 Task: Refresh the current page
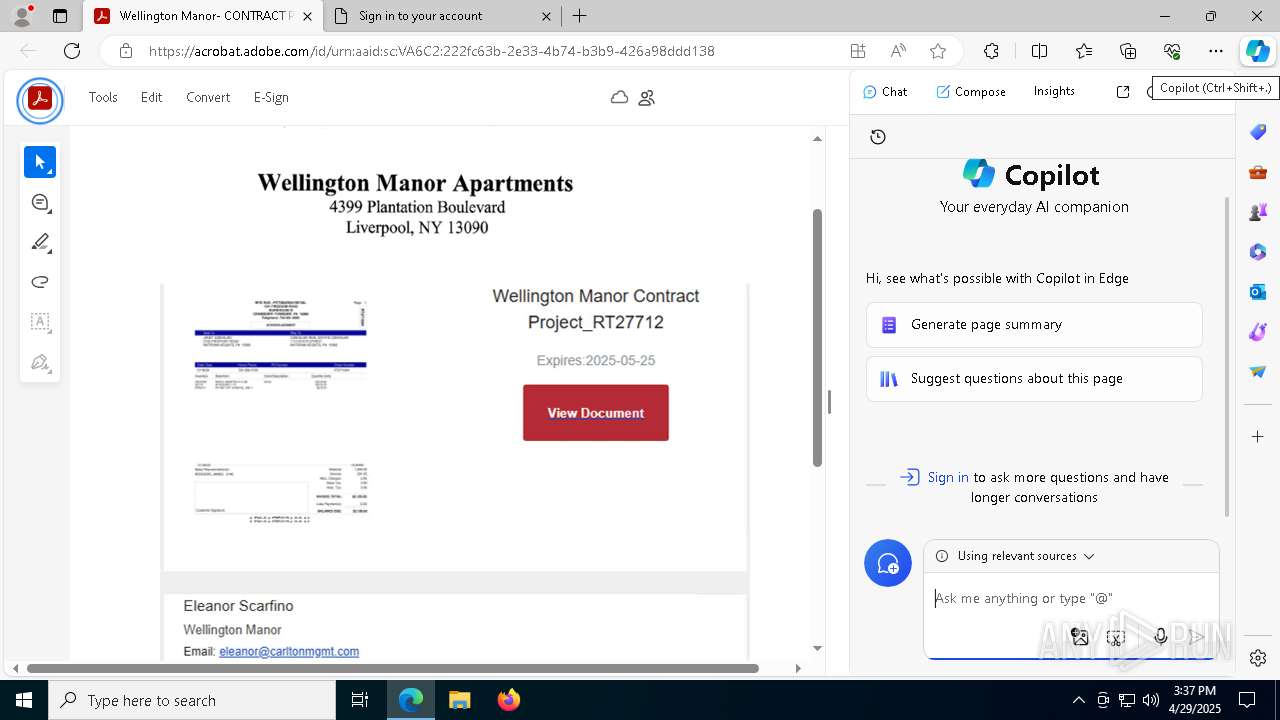[72, 51]
